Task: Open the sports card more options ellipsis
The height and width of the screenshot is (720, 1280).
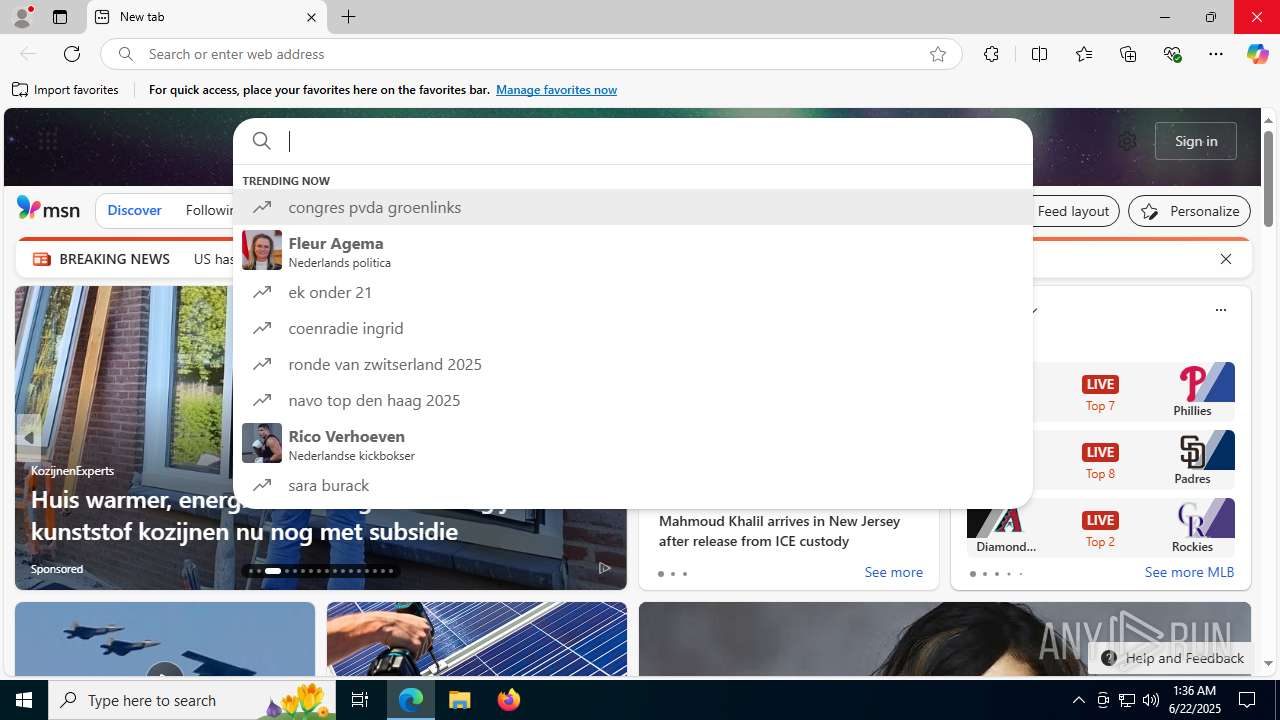Action: (x=1220, y=310)
